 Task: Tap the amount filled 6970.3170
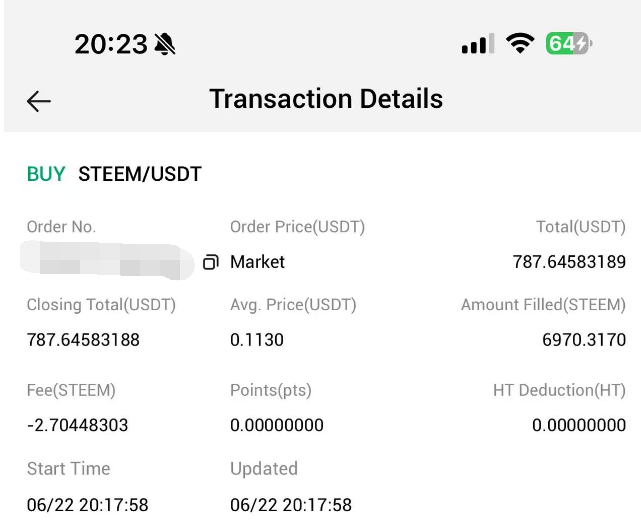tap(584, 340)
